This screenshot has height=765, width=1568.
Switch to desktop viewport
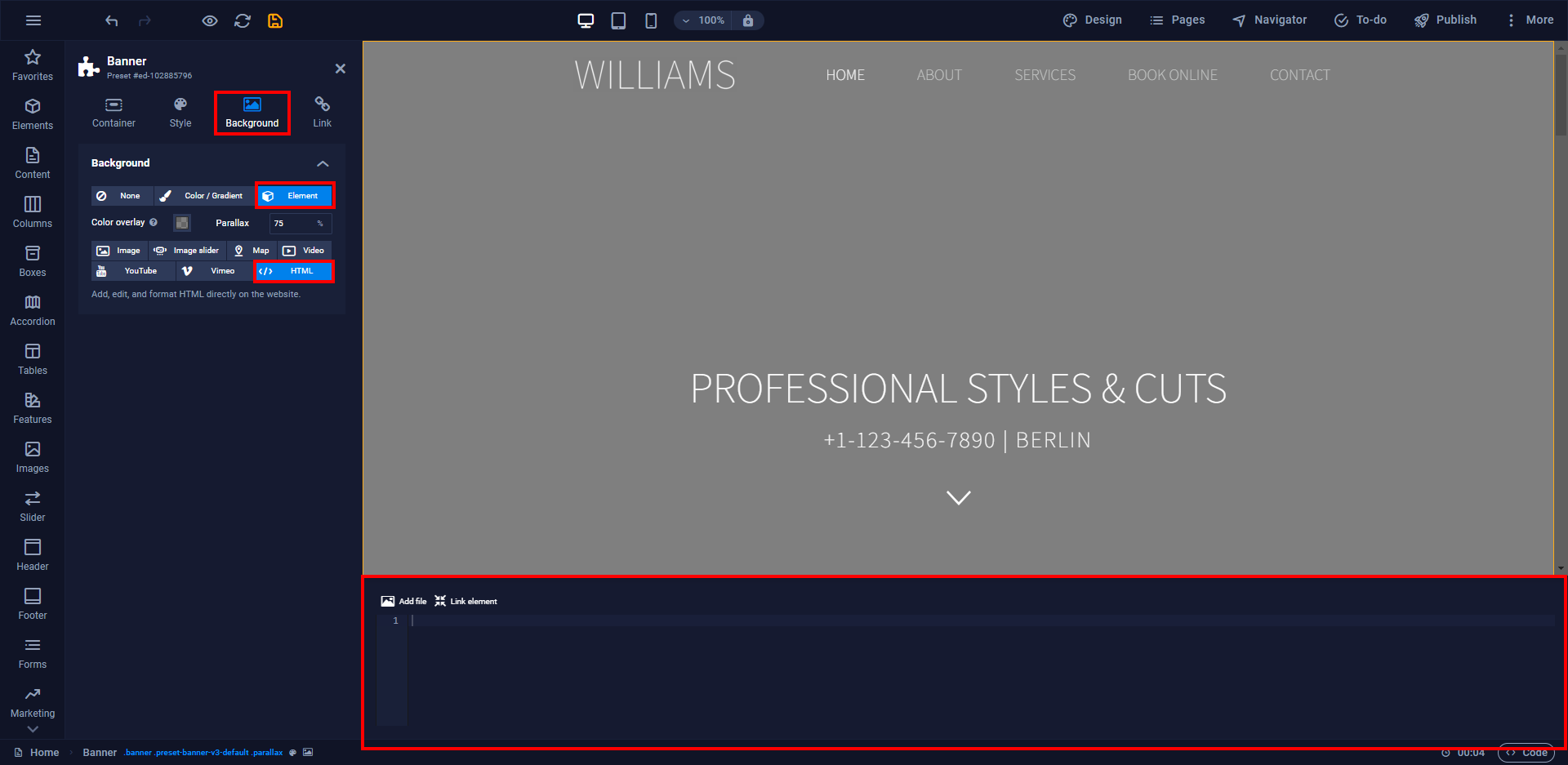point(586,20)
